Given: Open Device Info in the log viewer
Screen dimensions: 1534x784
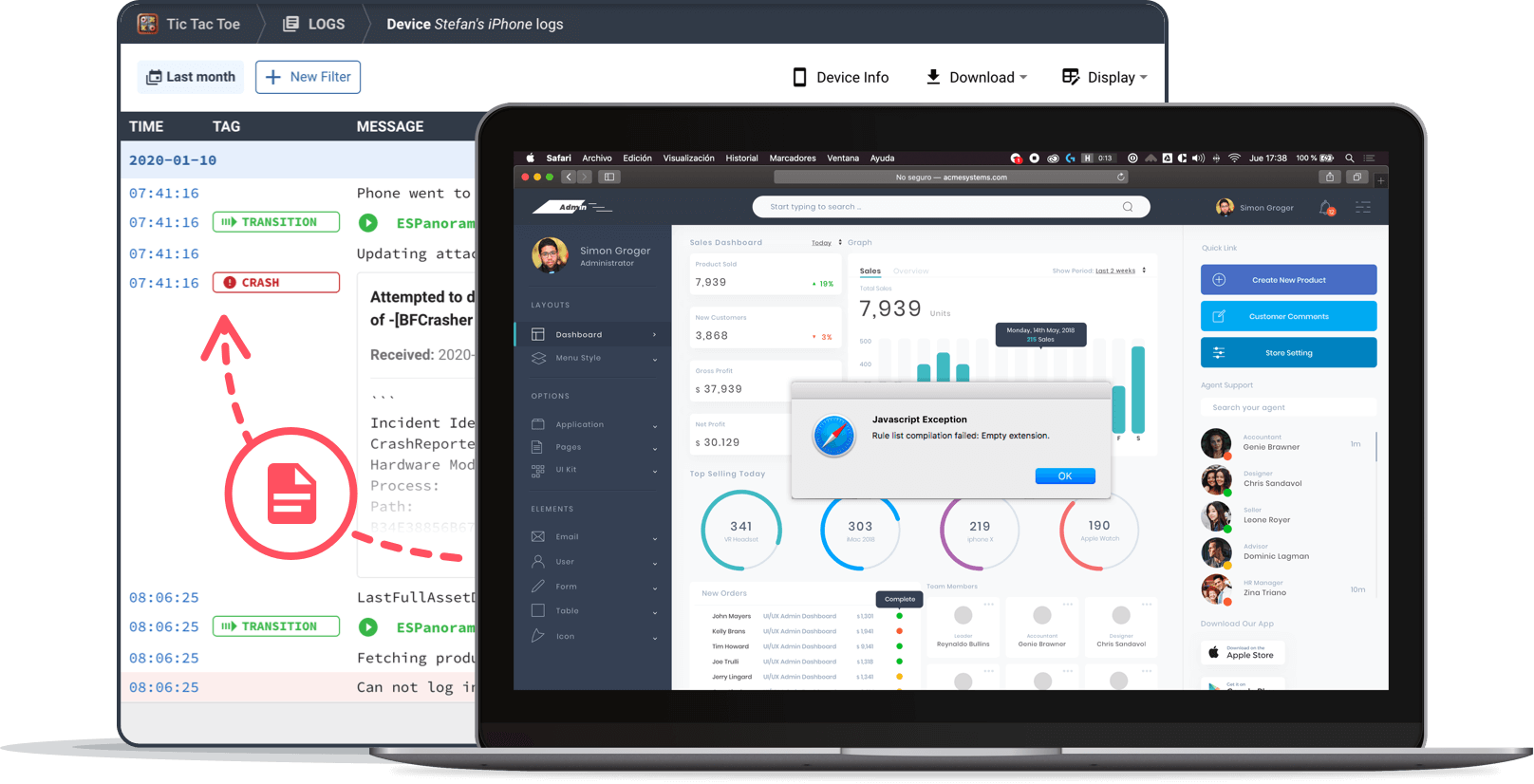Looking at the screenshot, I should [841, 78].
